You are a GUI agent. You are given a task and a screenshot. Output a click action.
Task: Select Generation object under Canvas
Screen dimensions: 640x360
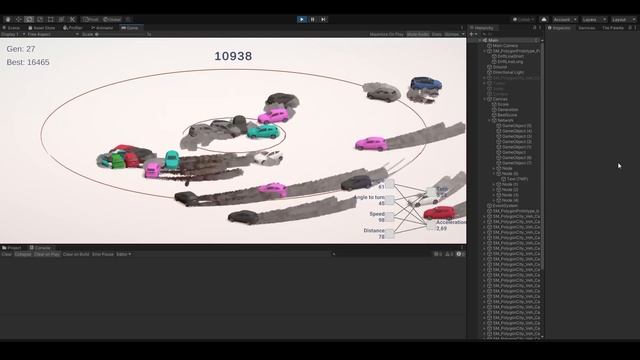(508, 110)
